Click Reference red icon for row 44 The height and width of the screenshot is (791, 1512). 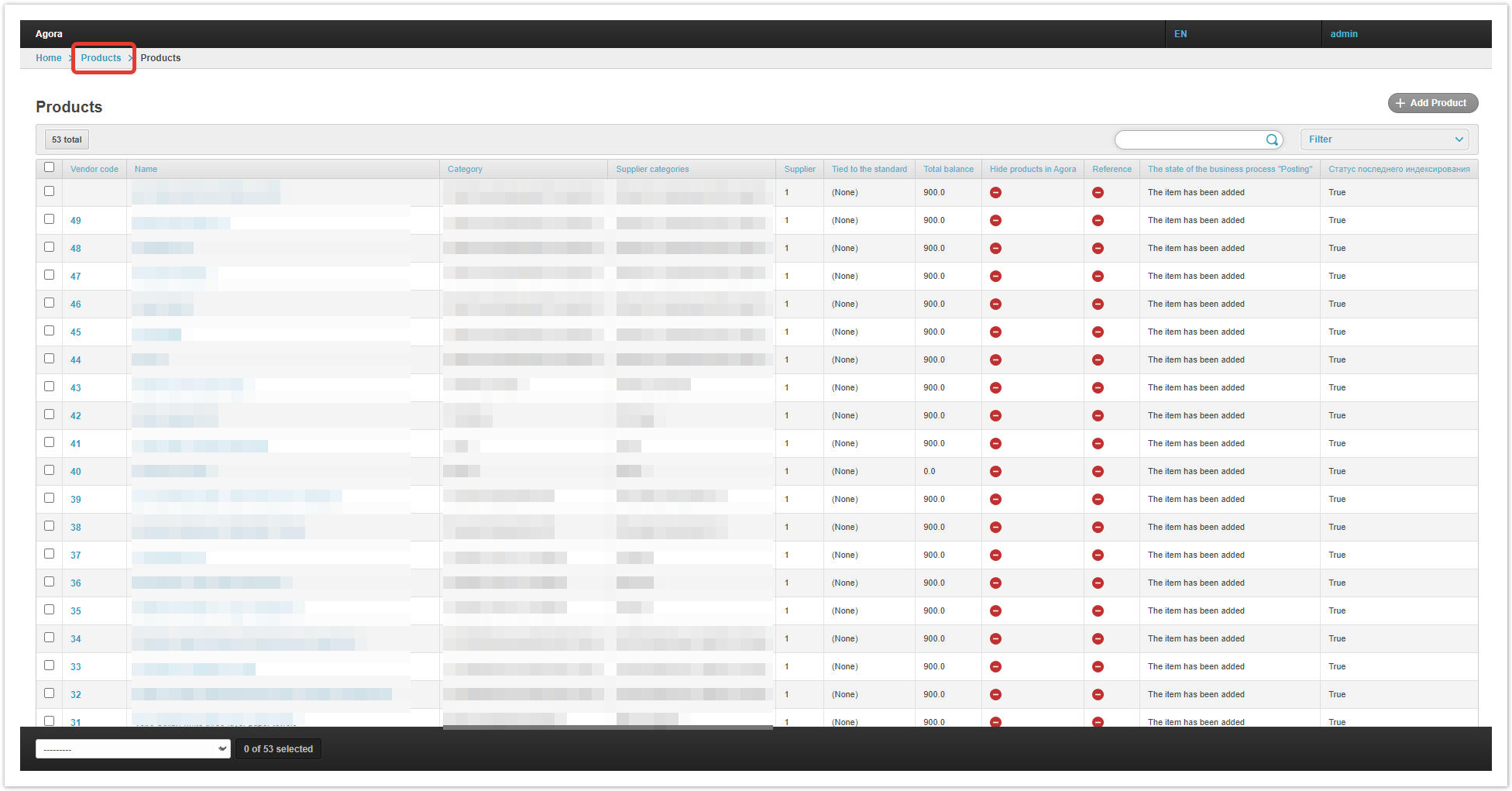pyautogui.click(x=1098, y=360)
